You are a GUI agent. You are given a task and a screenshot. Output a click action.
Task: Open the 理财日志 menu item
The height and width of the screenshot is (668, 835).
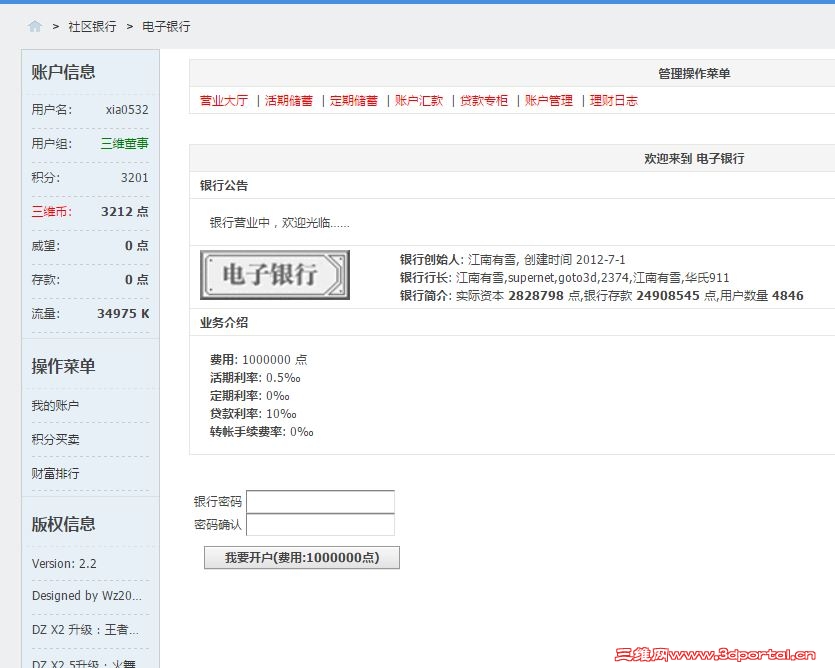613,100
